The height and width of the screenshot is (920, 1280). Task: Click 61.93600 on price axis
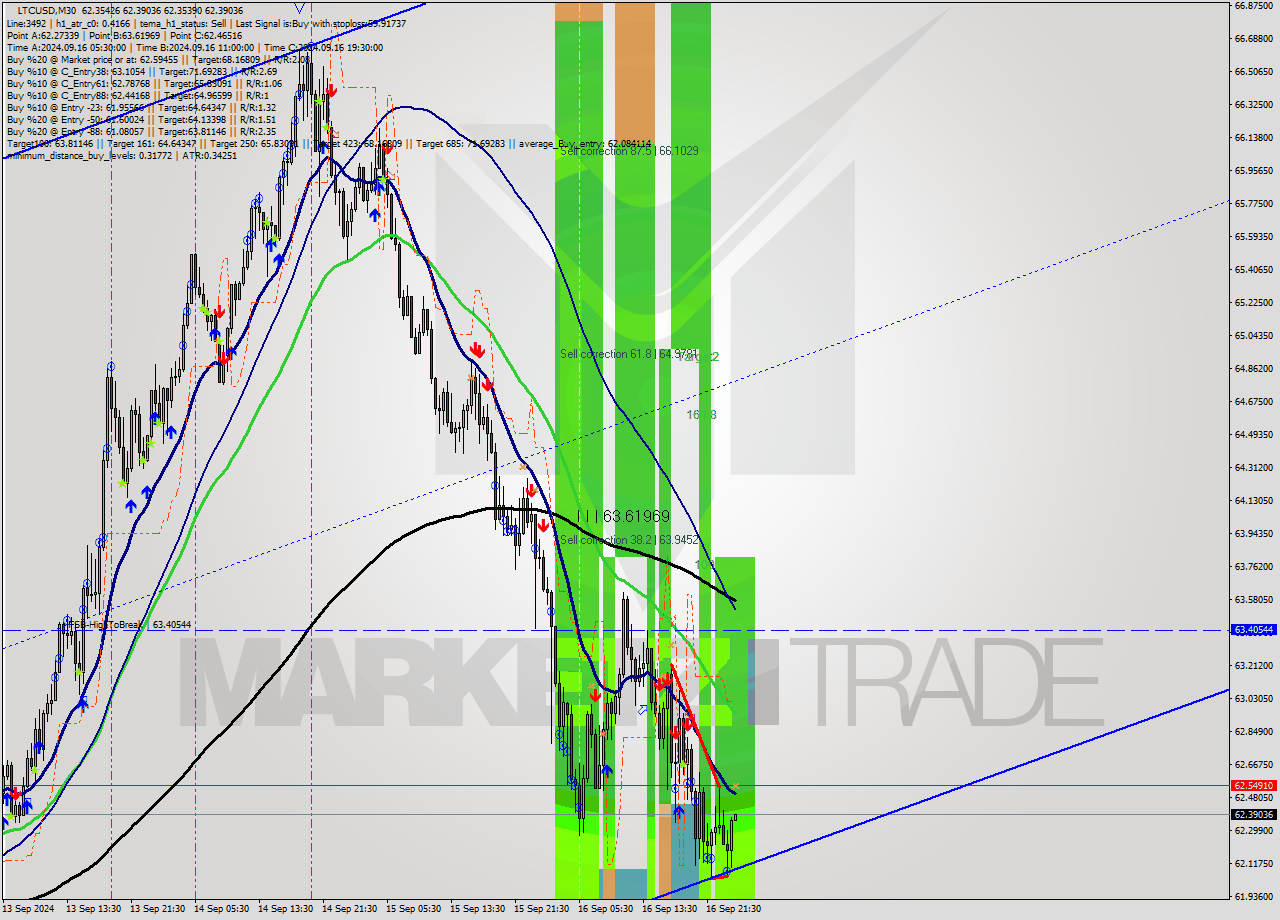point(1253,896)
